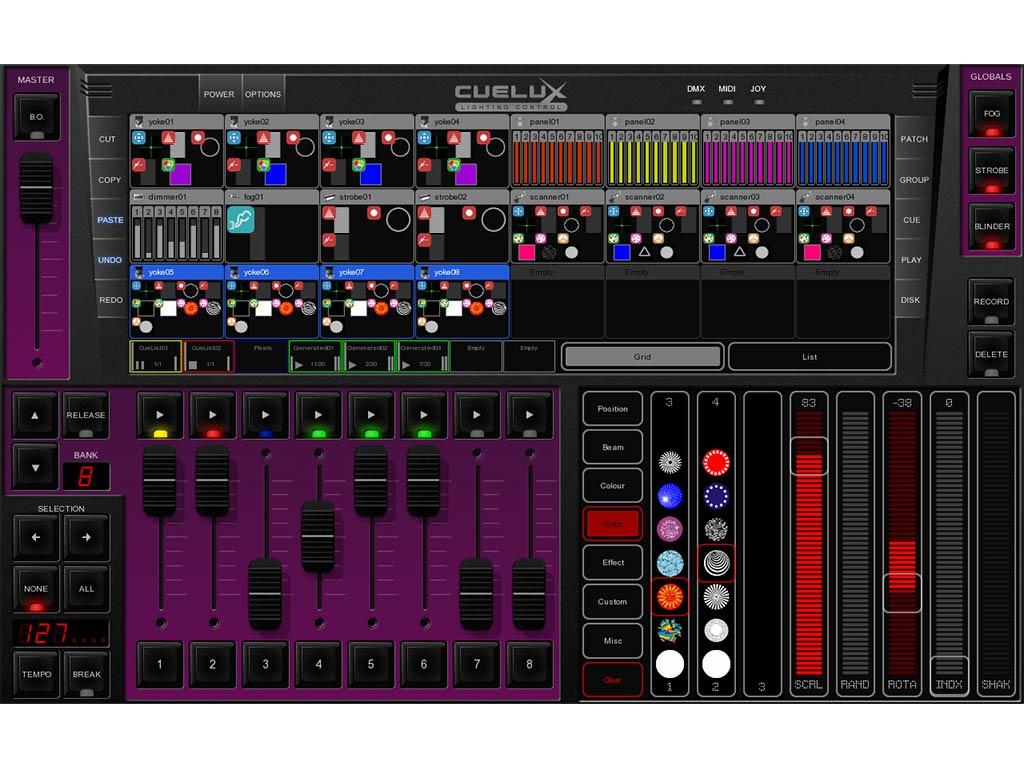
Task: Switch to List view
Action: [x=809, y=356]
